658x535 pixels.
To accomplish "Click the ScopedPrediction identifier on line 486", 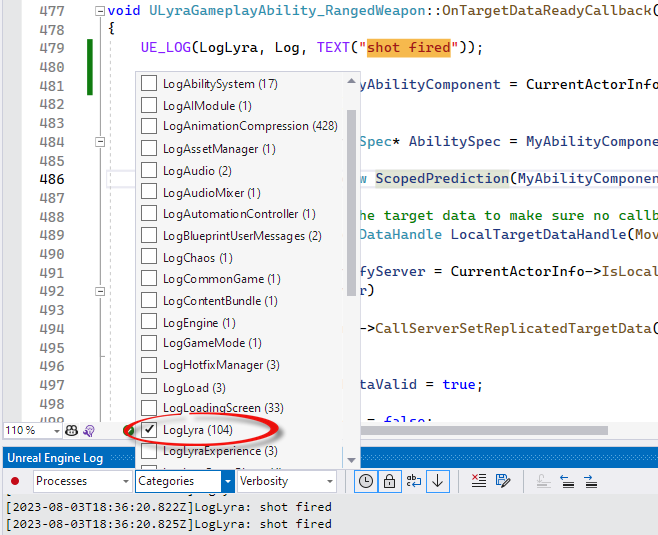I will pyautogui.click(x=442, y=179).
